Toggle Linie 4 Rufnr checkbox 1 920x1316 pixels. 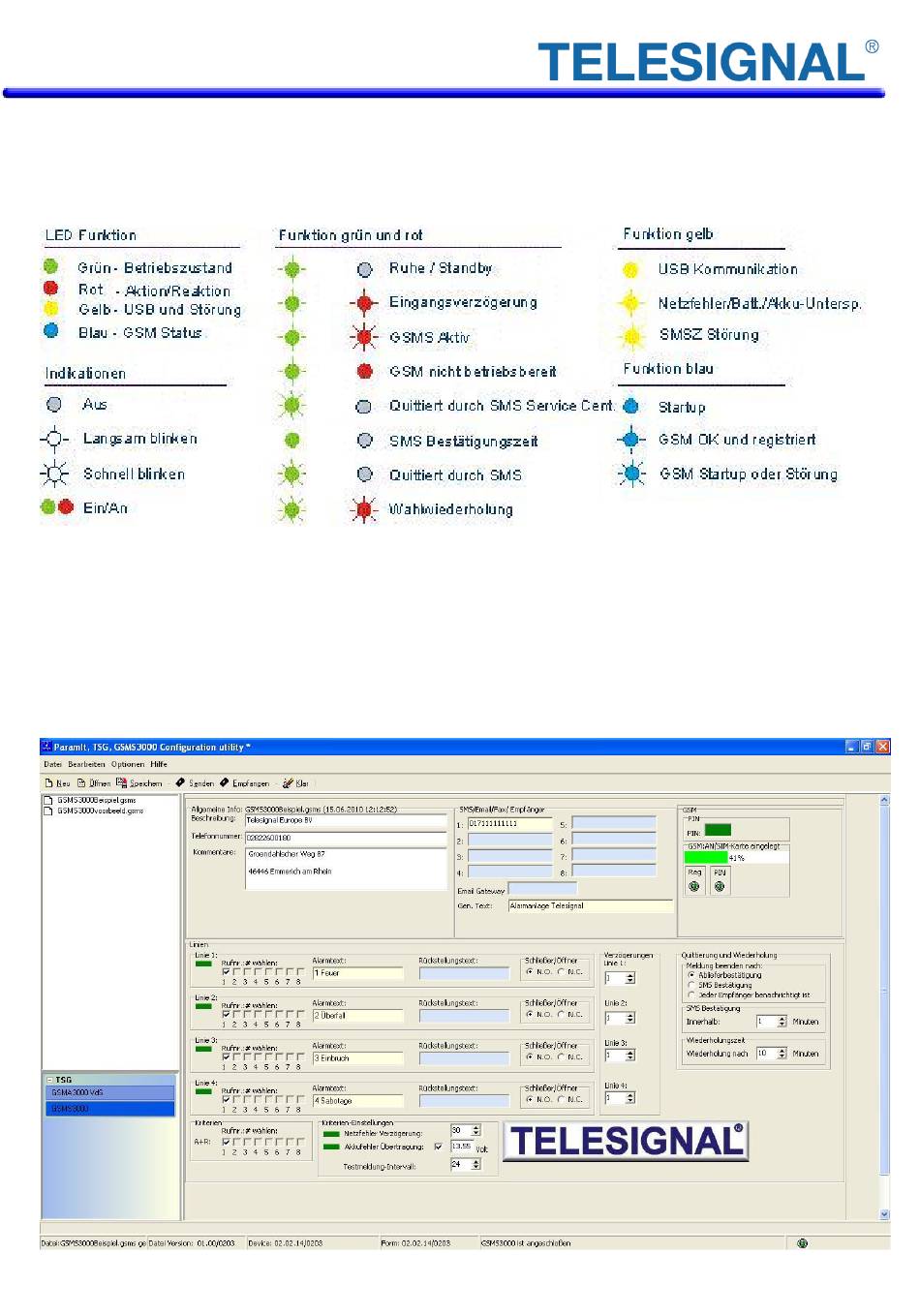coord(226,1099)
